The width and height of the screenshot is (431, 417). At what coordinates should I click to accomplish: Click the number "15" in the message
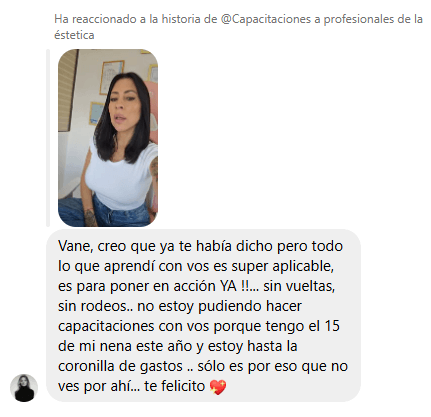(x=332, y=326)
